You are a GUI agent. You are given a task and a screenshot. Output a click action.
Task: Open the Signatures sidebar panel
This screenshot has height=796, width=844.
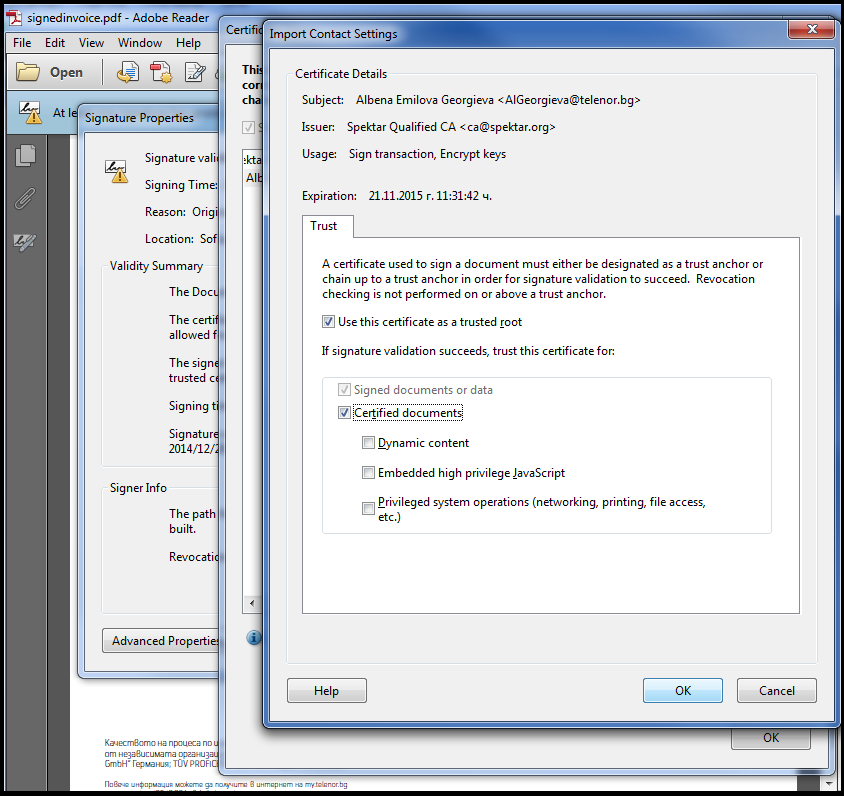point(25,242)
